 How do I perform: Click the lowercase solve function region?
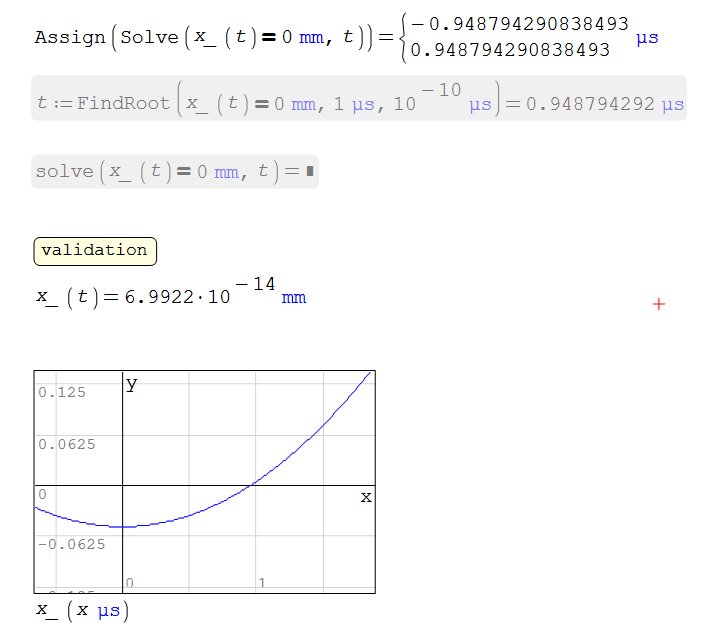pyautogui.click(x=64, y=171)
